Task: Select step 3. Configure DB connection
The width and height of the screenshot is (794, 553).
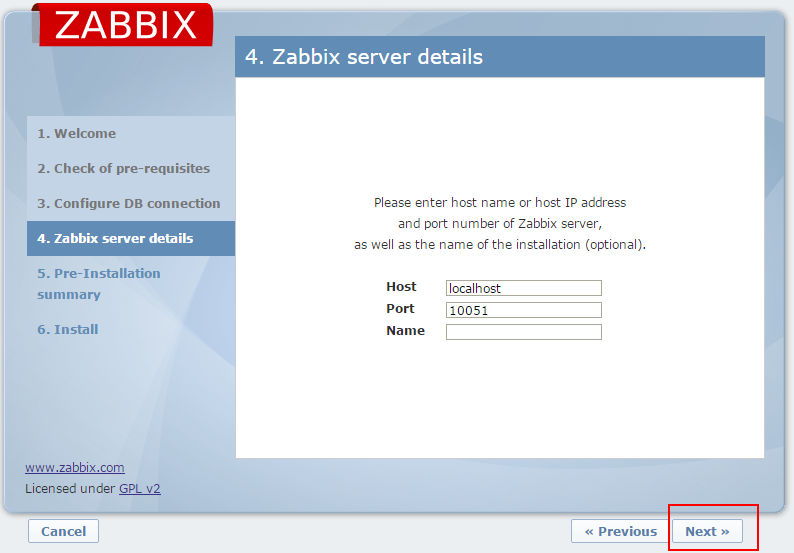Action: tap(129, 203)
